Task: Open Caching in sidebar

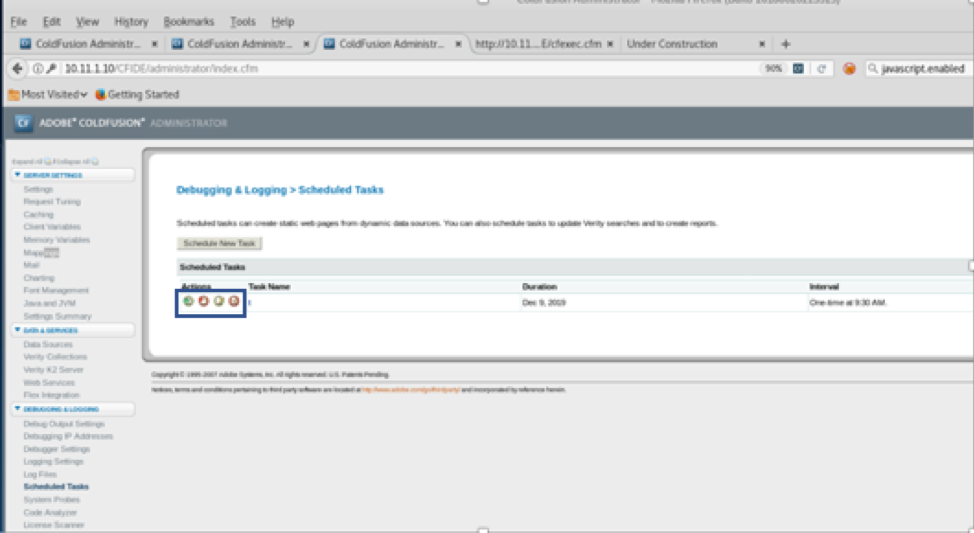Action: 39,214
